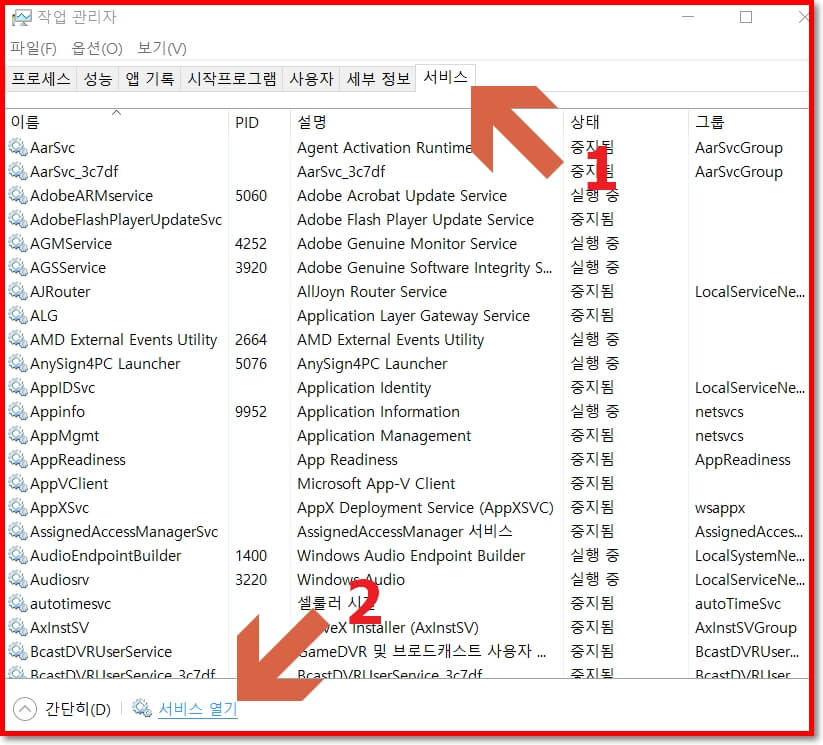Click the gear icon beside 서비스 열기

(x=142, y=708)
